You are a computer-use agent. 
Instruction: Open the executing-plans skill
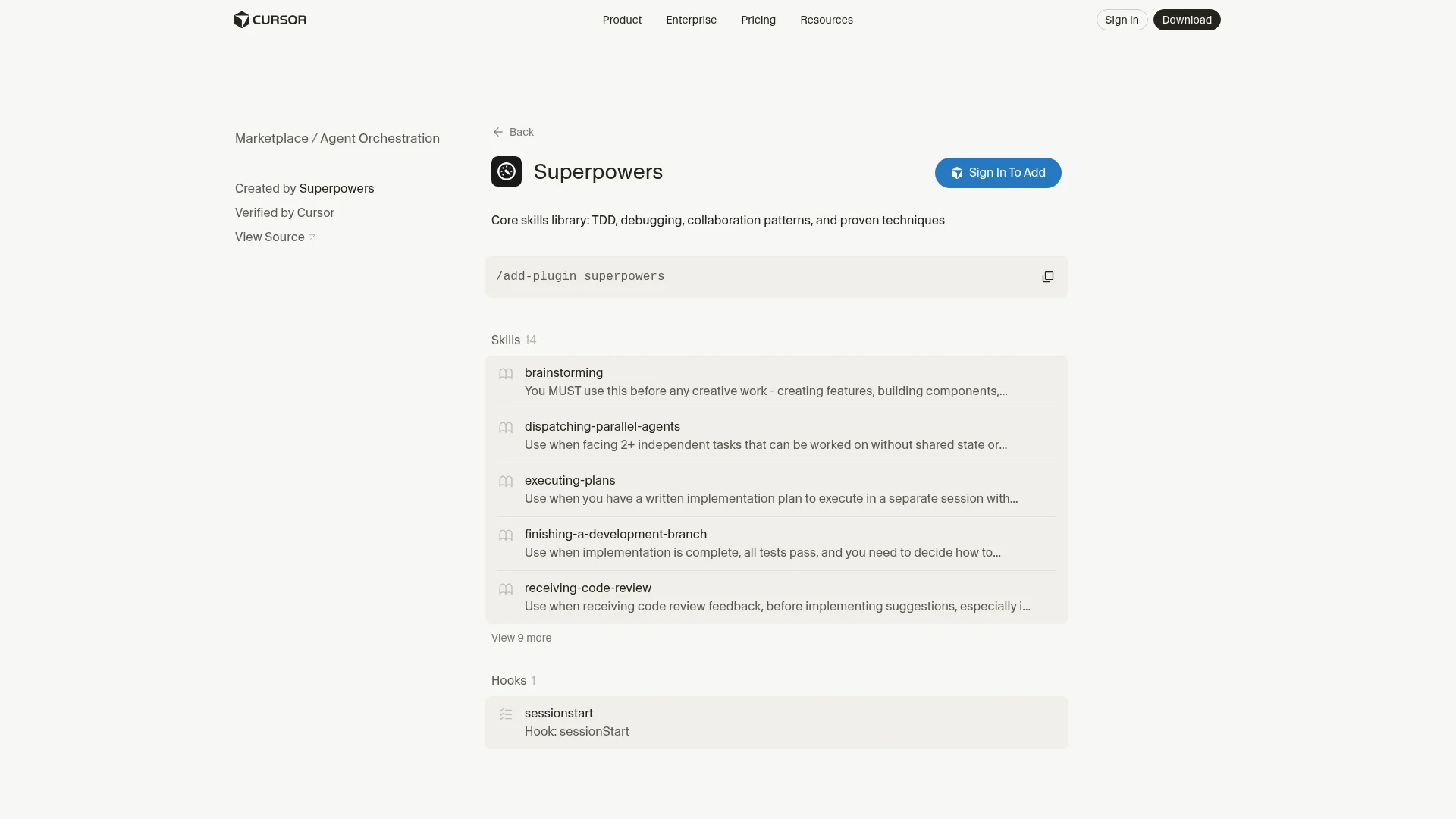[x=777, y=490]
